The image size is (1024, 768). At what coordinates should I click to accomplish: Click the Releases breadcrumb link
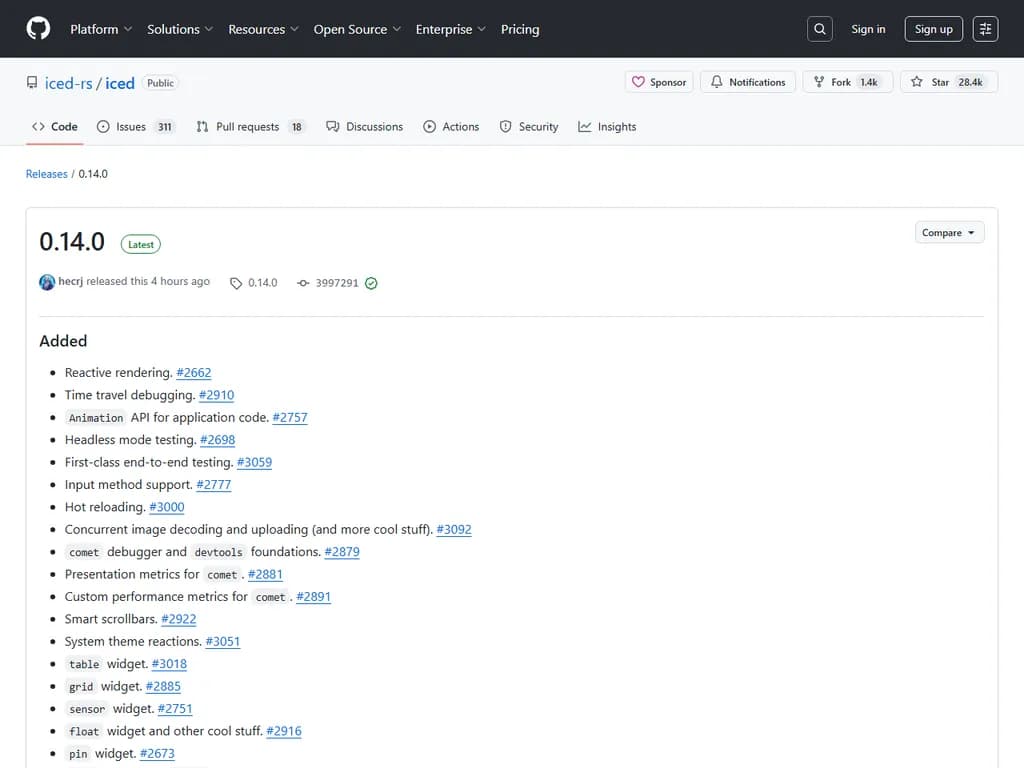click(x=47, y=174)
